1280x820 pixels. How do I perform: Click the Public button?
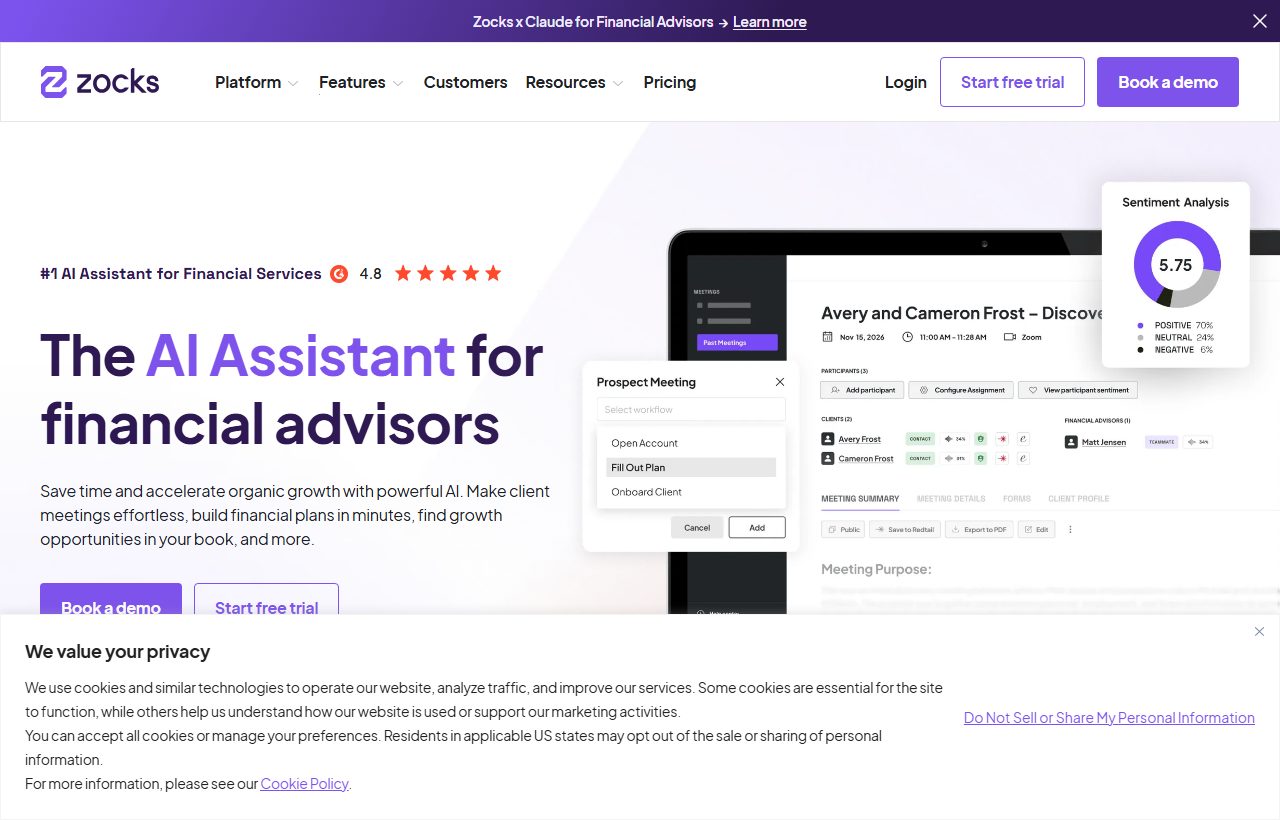tap(844, 529)
